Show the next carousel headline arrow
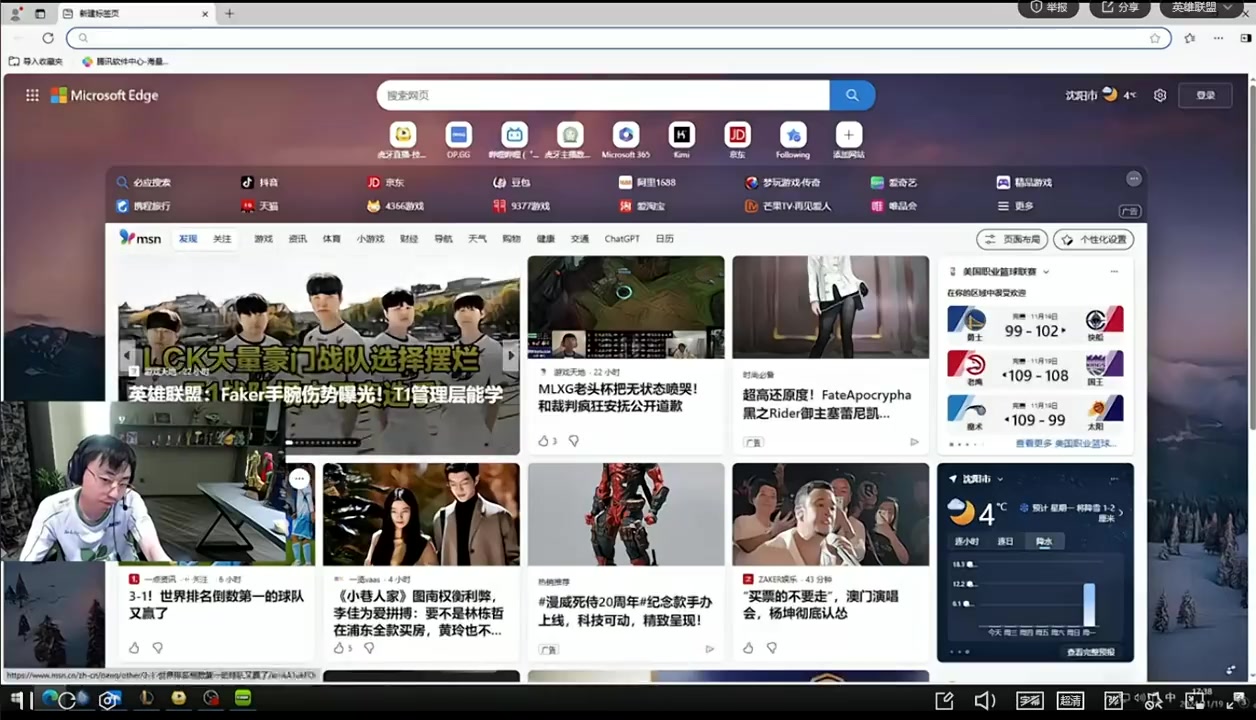The image size is (1256, 720). [x=511, y=355]
